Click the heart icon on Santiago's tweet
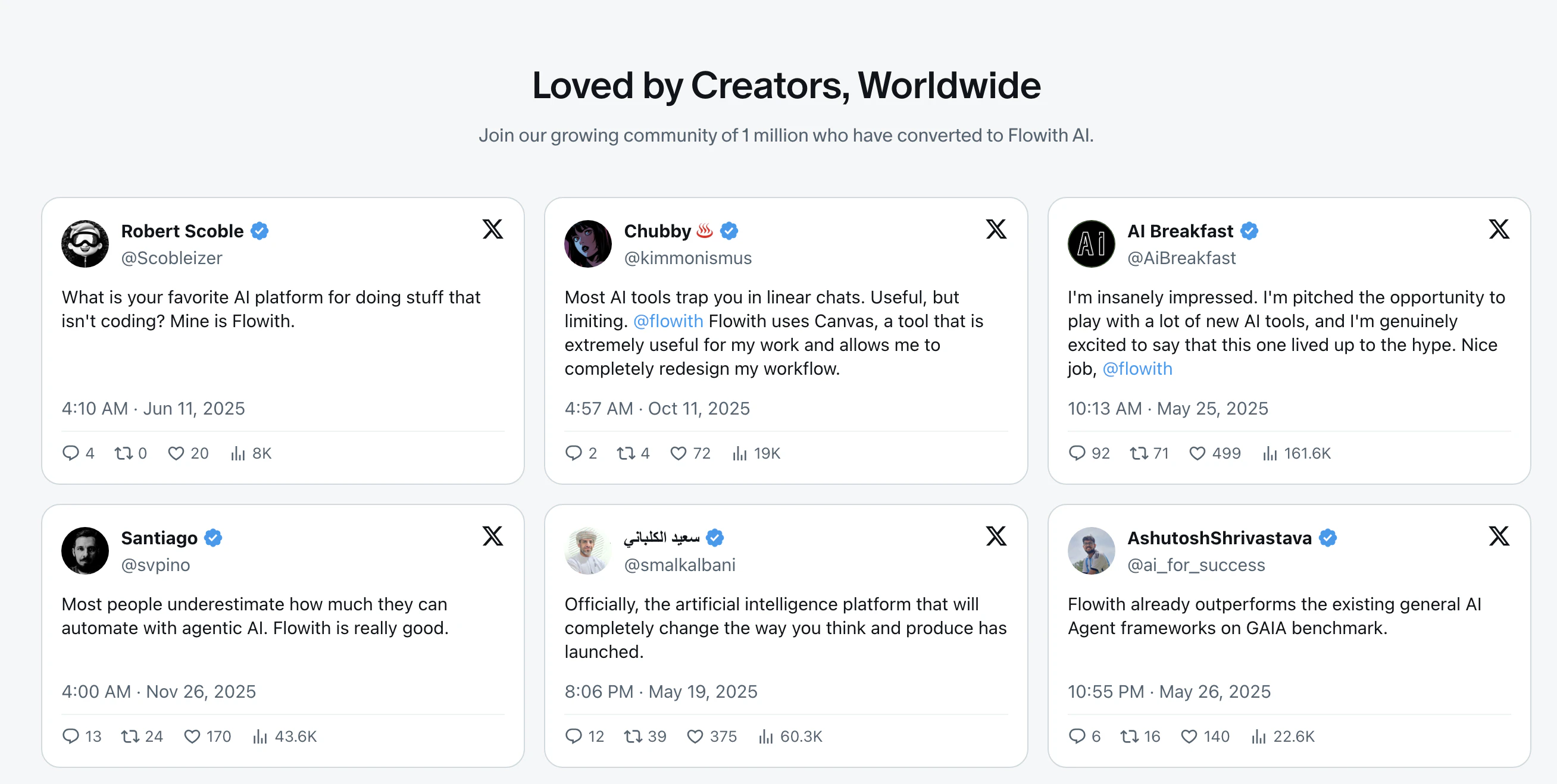1557x784 pixels. 192,736
